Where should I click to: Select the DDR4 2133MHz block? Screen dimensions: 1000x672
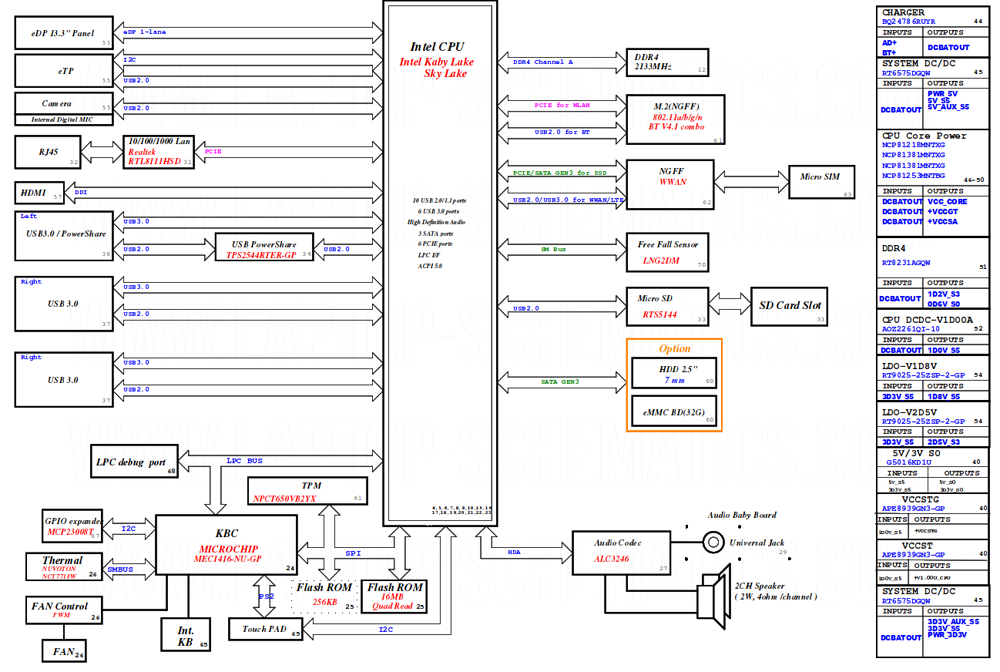[667, 62]
